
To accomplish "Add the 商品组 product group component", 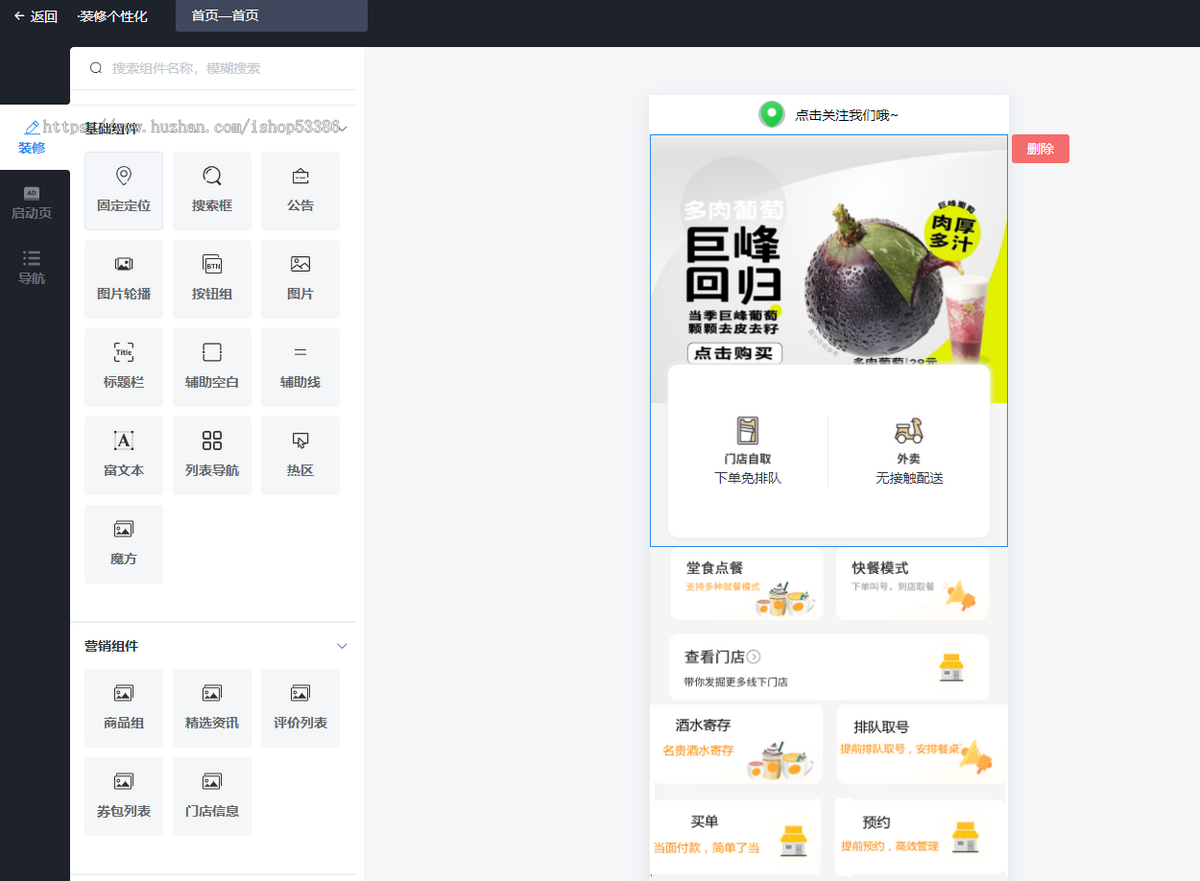I will (124, 708).
